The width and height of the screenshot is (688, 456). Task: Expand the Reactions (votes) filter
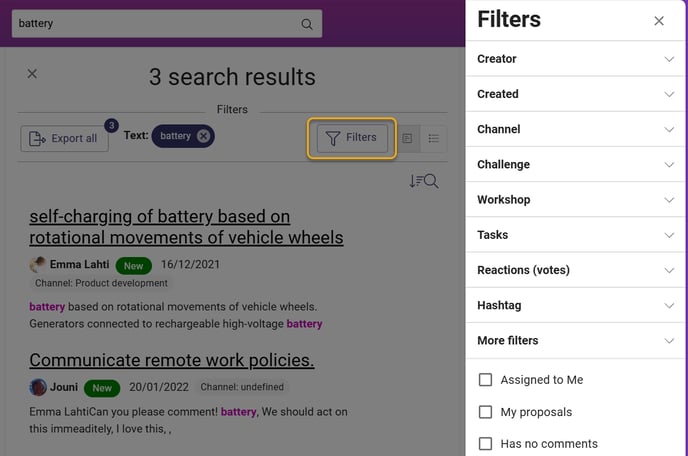pos(575,270)
